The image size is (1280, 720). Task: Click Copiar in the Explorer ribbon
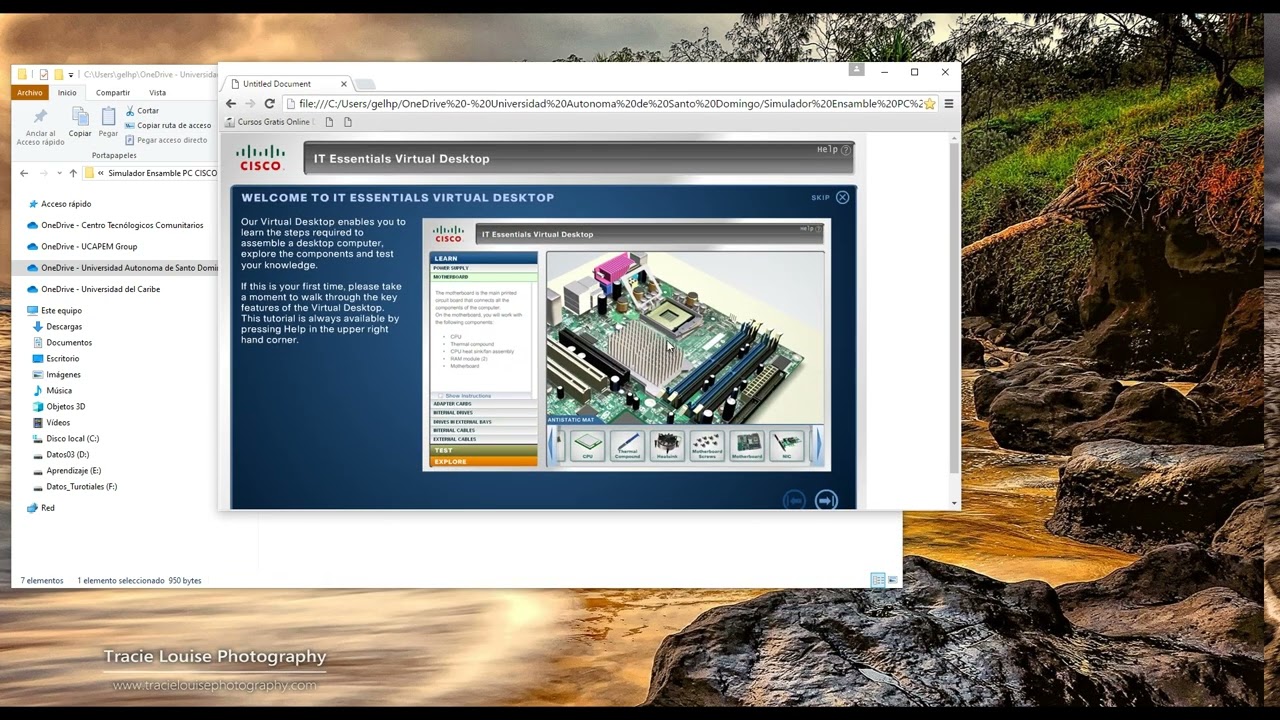(80, 123)
